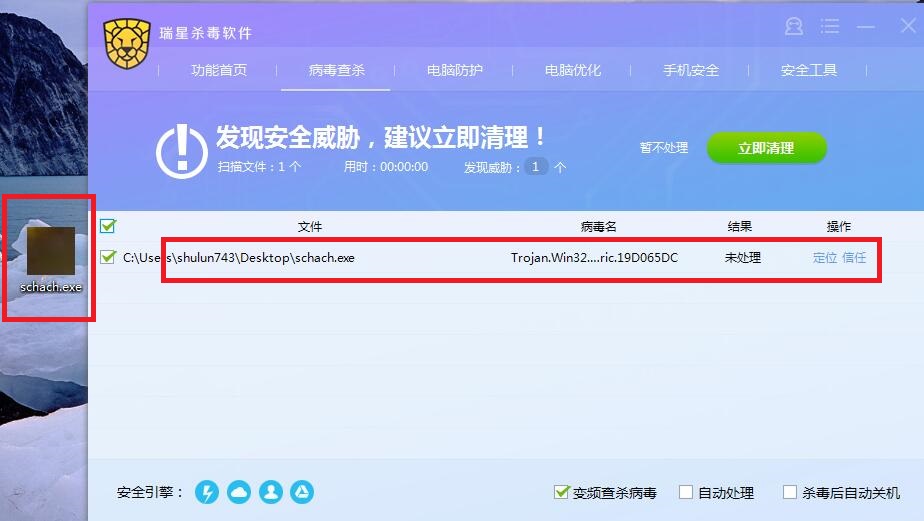Open the main menu list icon
The image size is (924, 521).
(830, 26)
